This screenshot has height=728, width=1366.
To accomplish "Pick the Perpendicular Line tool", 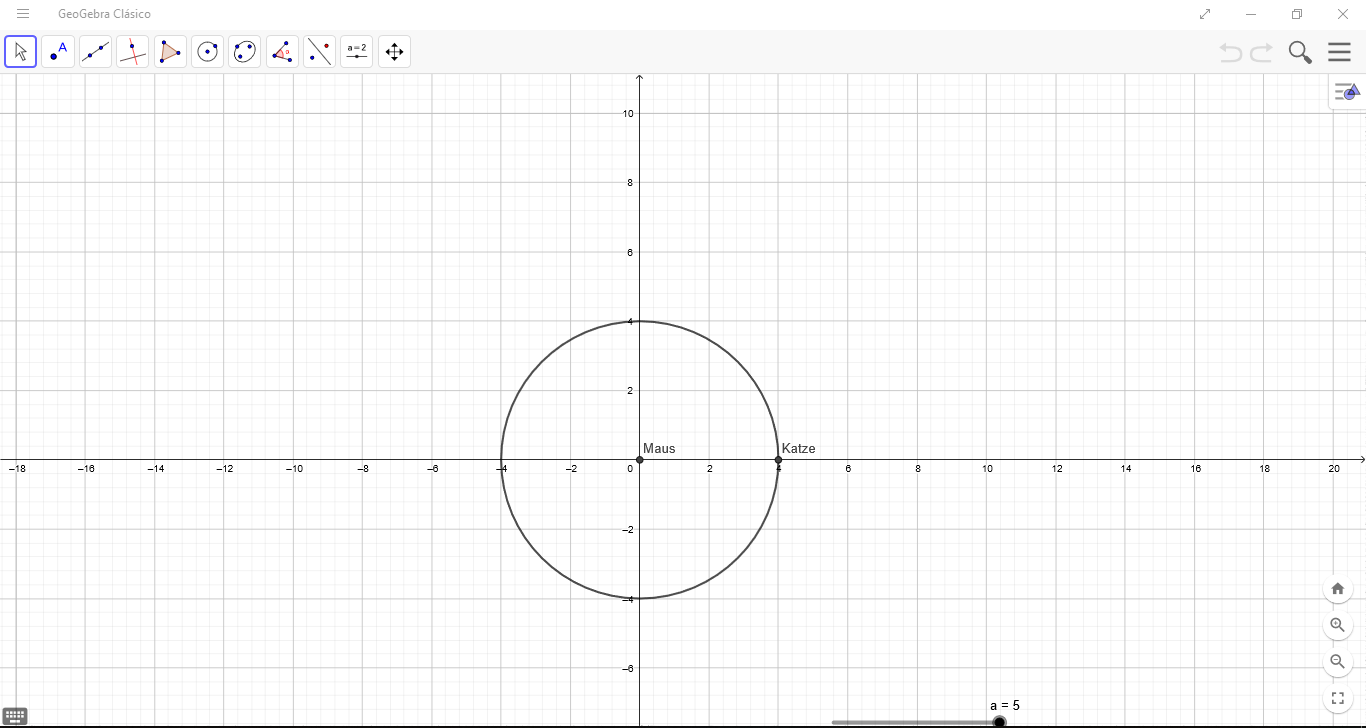I will [x=132, y=52].
